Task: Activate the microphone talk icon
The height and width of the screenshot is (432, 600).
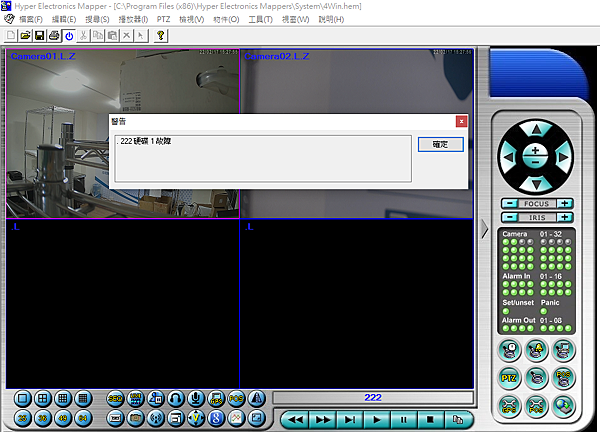Action: pos(196,399)
